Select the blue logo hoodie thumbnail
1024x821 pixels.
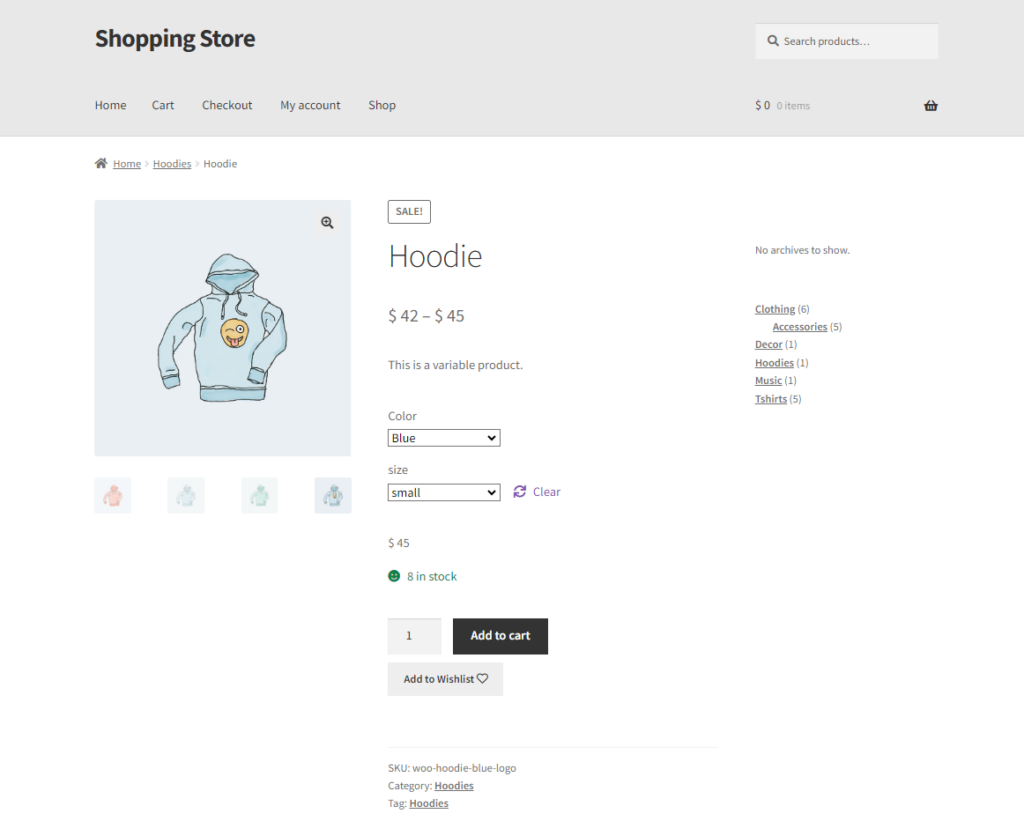coord(333,495)
